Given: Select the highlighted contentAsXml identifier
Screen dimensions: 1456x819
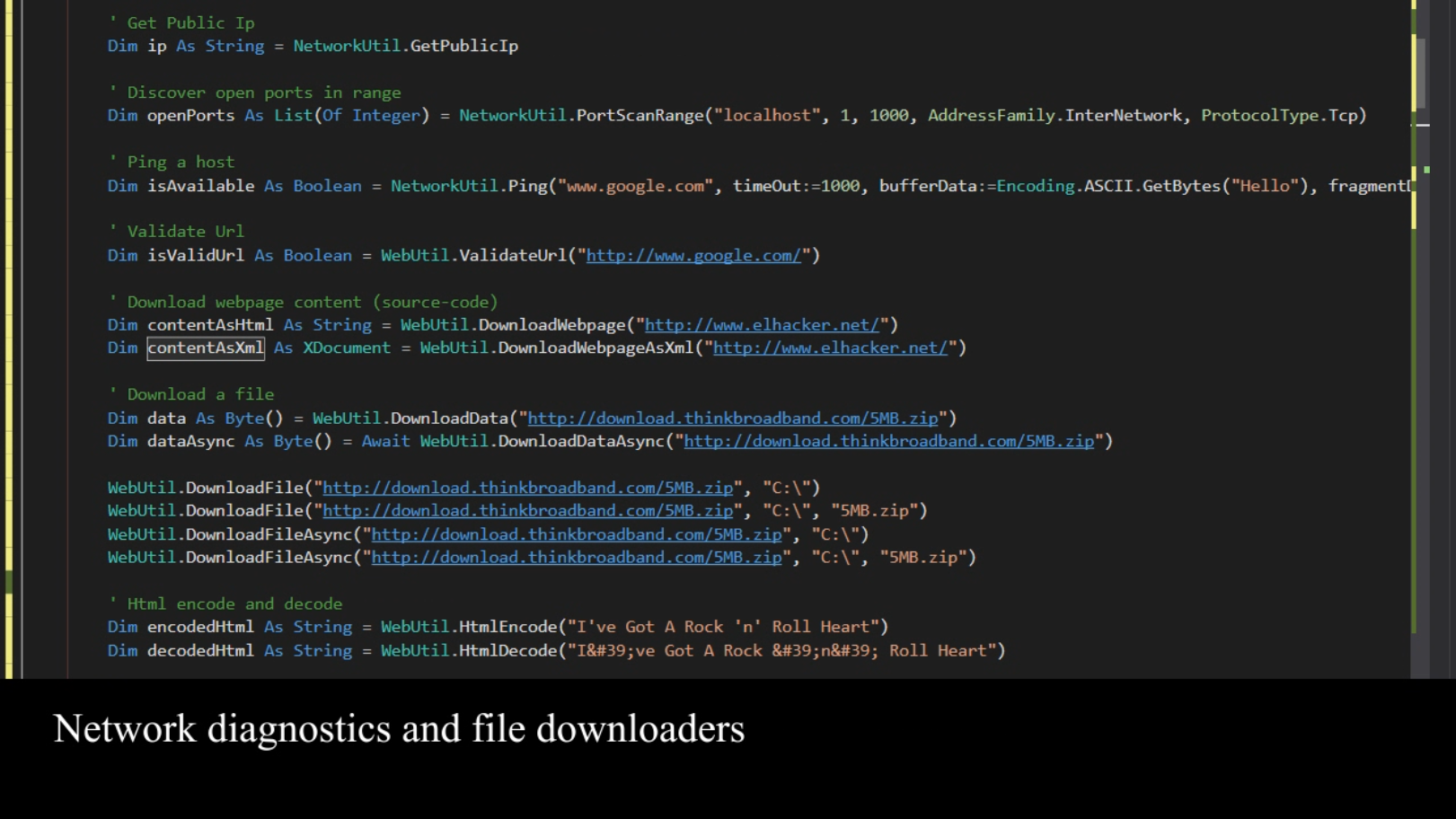Looking at the screenshot, I should (205, 348).
